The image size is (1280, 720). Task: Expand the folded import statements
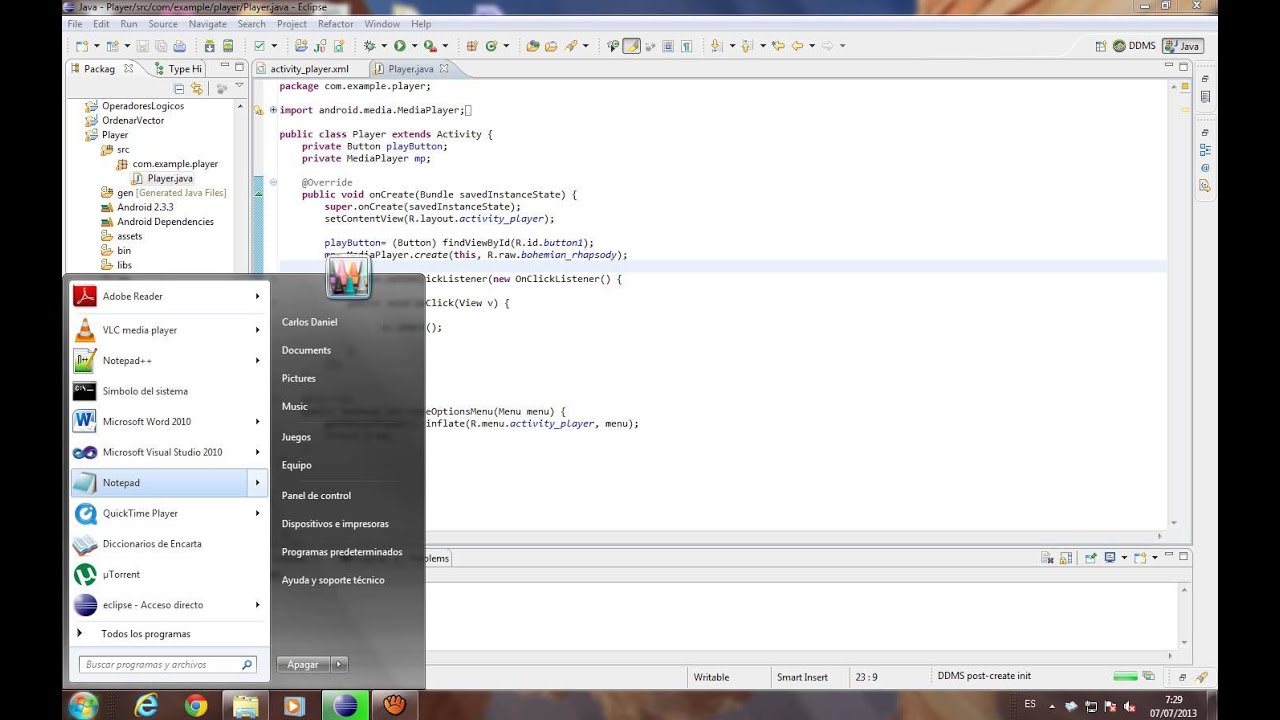(x=273, y=110)
